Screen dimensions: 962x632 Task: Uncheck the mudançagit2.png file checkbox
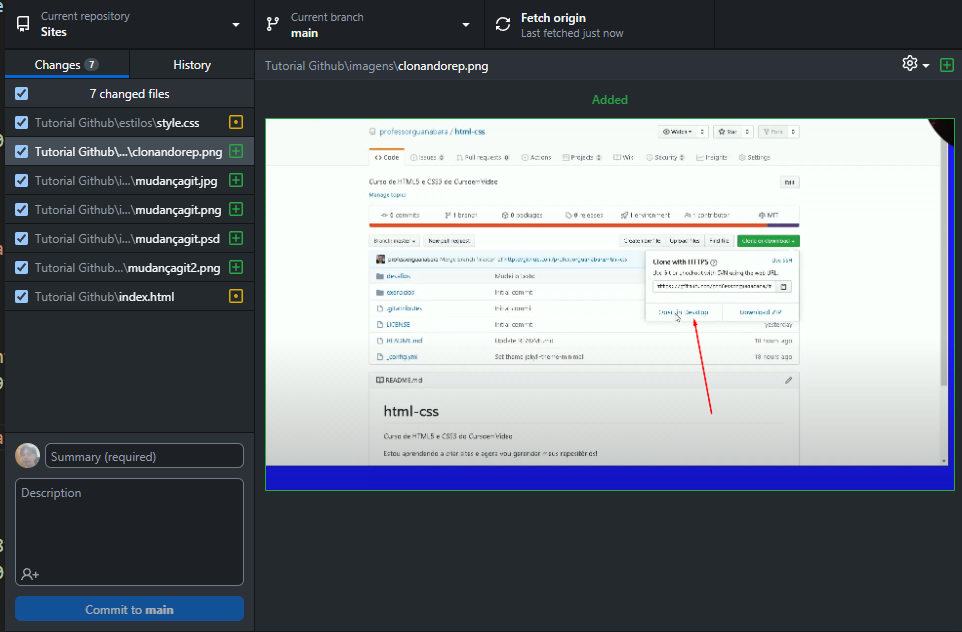pos(21,268)
